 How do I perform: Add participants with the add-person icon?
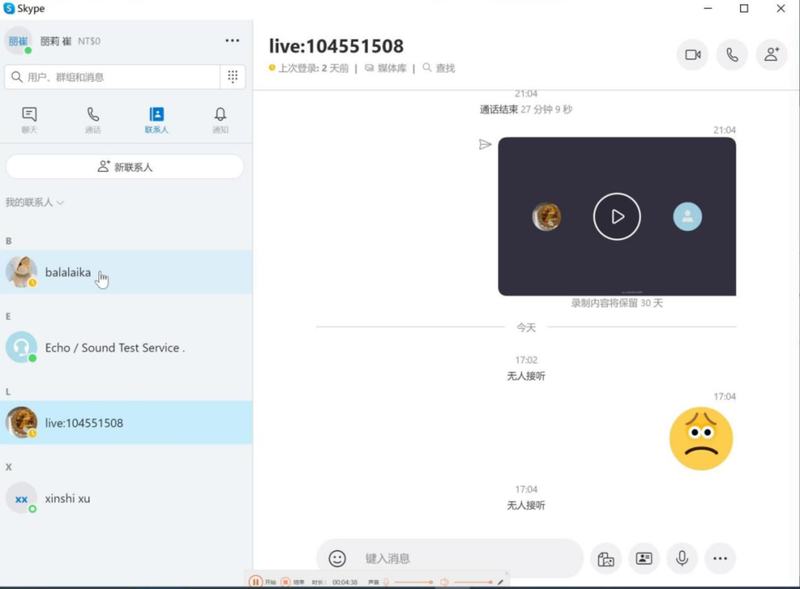pos(771,55)
